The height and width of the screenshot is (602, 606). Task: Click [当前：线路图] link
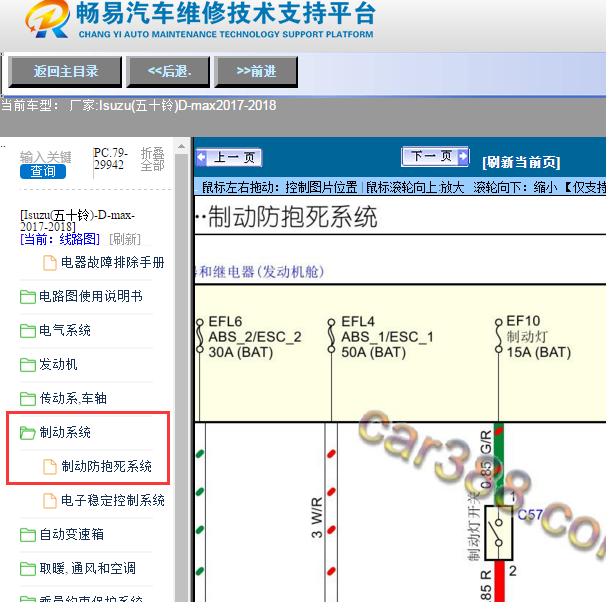60,239
